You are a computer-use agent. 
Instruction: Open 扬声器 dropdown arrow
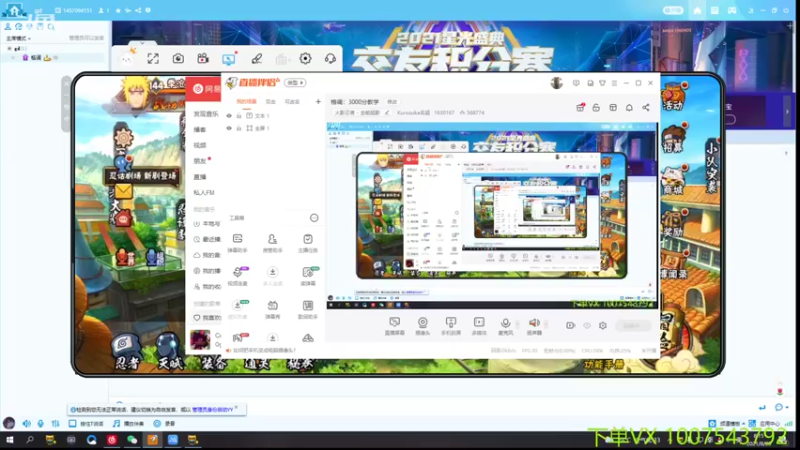(x=546, y=324)
